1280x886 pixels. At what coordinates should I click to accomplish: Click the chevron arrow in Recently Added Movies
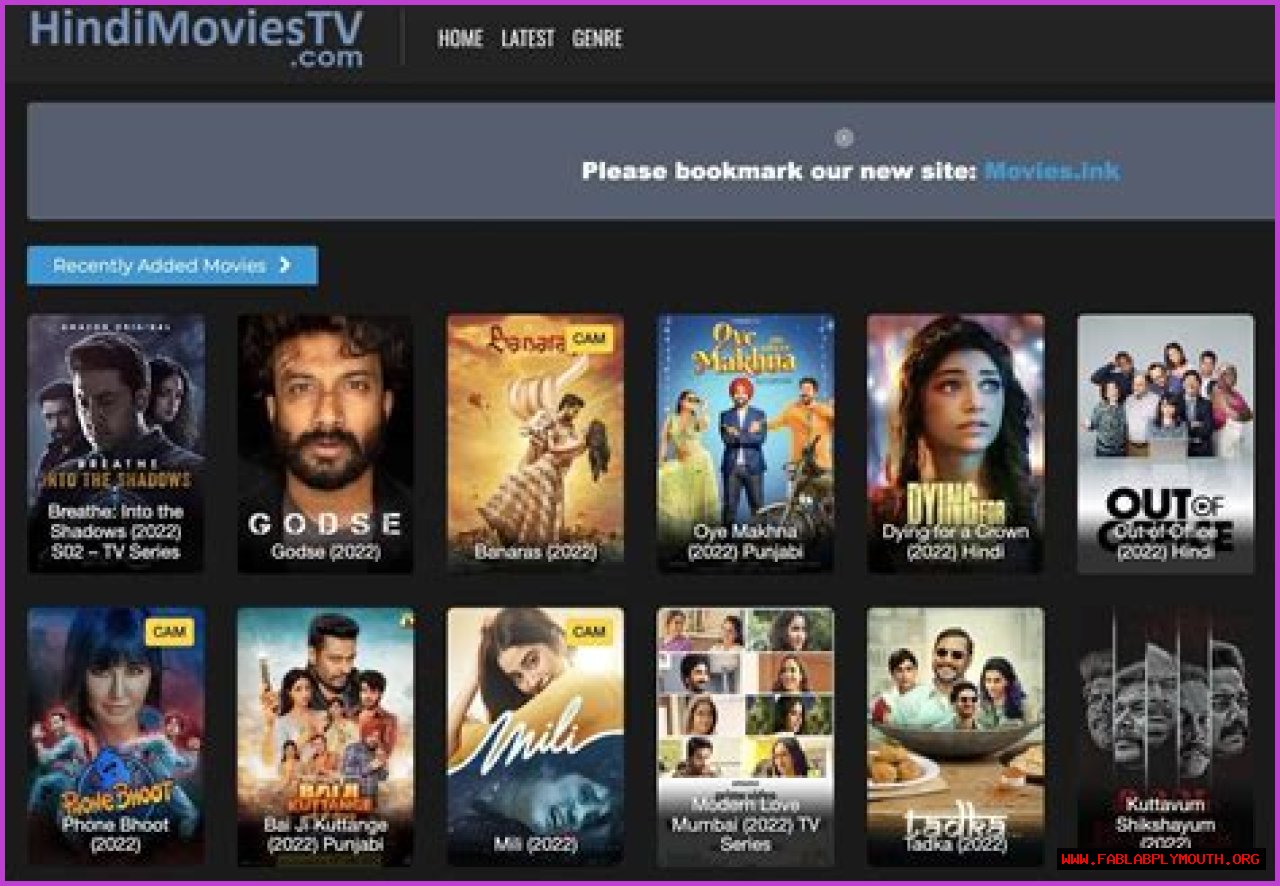pyautogui.click(x=285, y=265)
